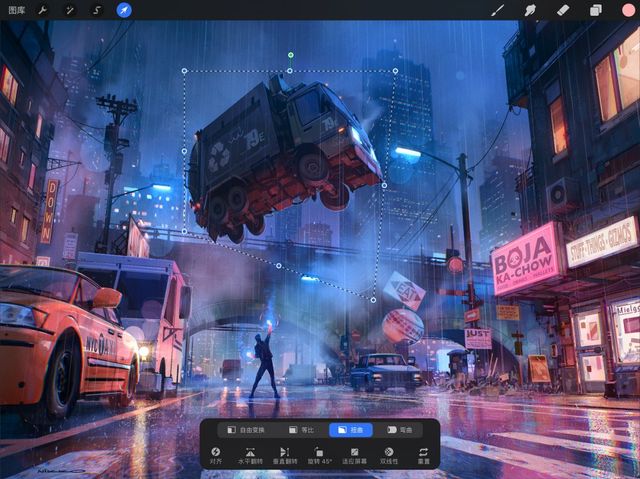Flip vertically with 垂直翻转
This screenshot has width=640, height=479.
coord(285,456)
